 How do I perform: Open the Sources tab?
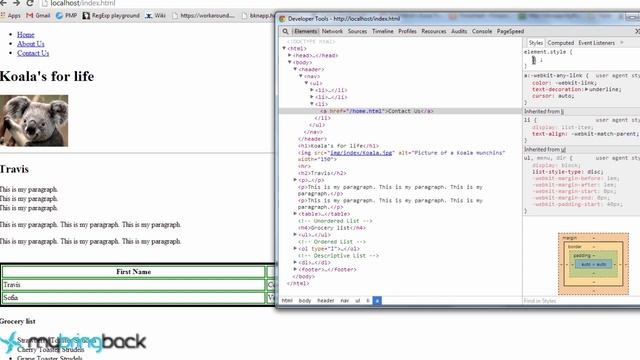pyautogui.click(x=357, y=31)
